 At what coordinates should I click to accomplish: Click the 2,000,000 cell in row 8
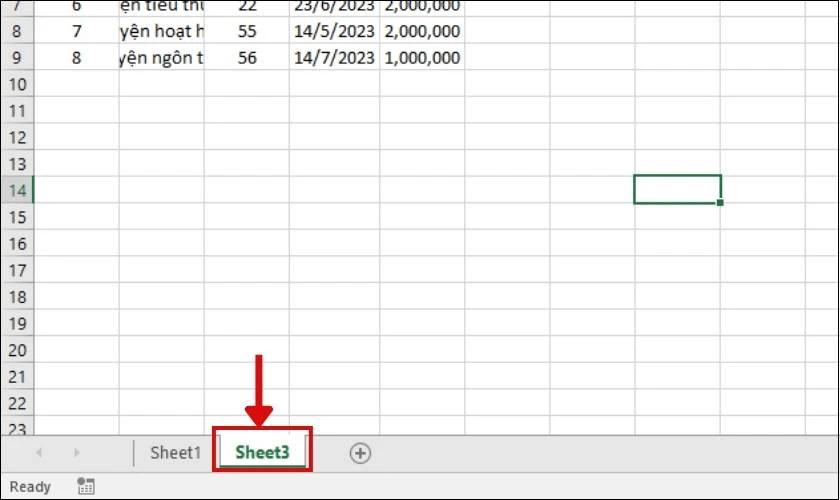click(x=422, y=31)
